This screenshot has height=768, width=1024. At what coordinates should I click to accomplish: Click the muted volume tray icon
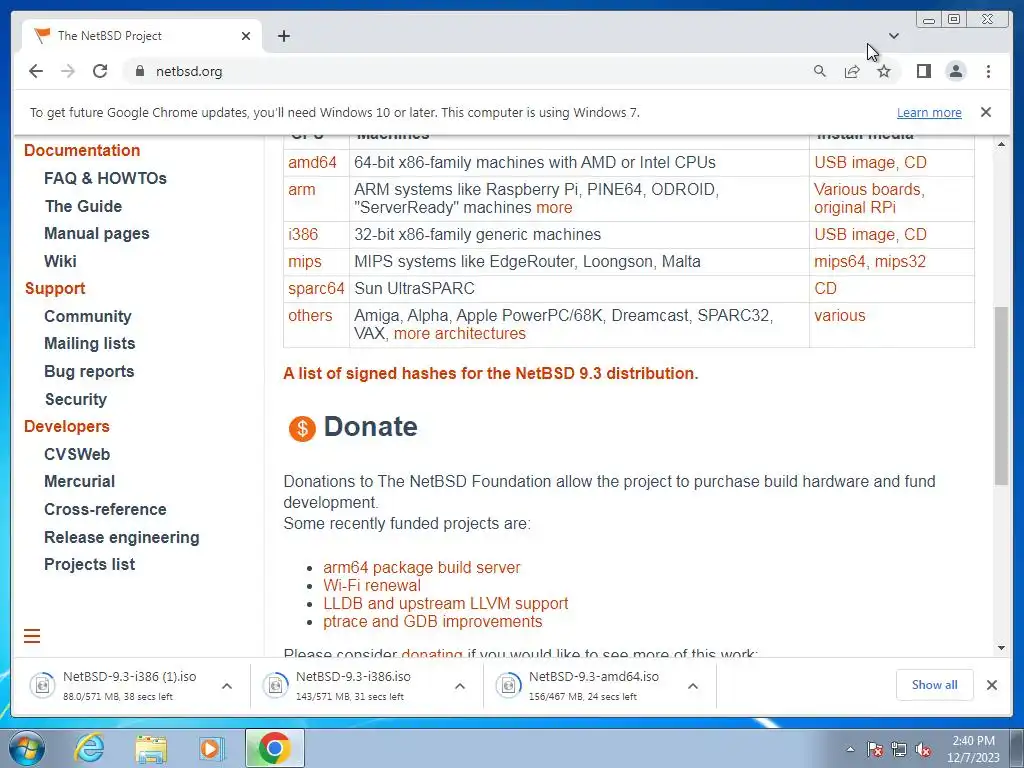coord(923,750)
